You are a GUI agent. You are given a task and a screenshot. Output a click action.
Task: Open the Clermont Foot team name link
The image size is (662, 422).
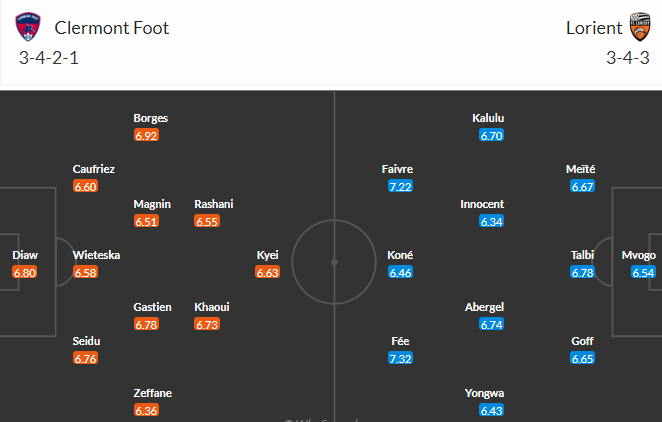(x=112, y=28)
